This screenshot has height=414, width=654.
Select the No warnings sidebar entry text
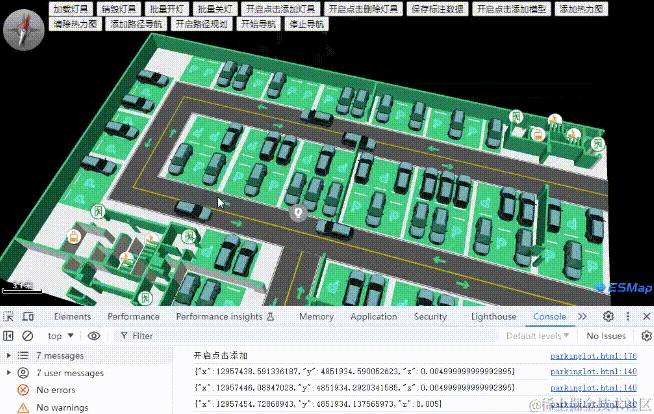tap(62, 407)
